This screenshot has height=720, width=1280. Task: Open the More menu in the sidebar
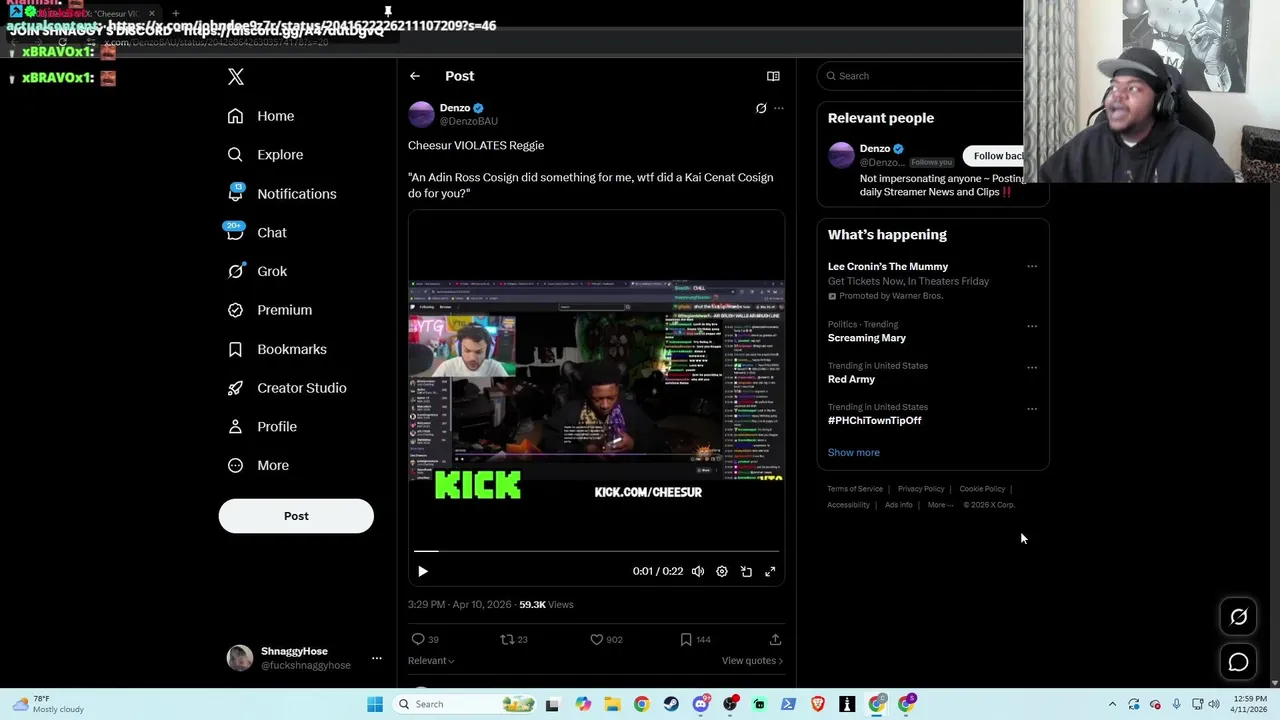pyautogui.click(x=258, y=465)
